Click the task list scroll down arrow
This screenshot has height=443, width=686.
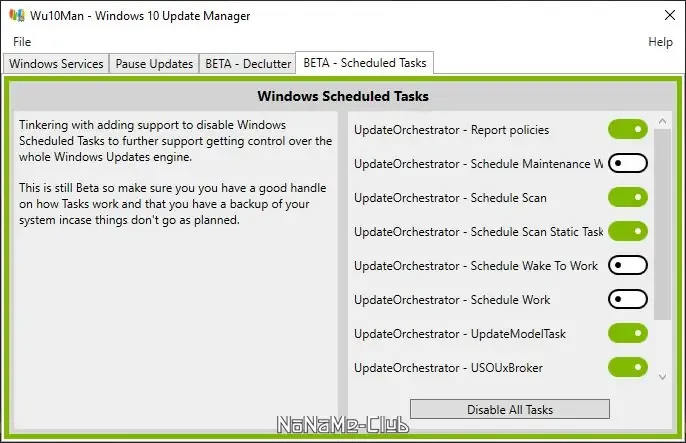pyautogui.click(x=661, y=377)
